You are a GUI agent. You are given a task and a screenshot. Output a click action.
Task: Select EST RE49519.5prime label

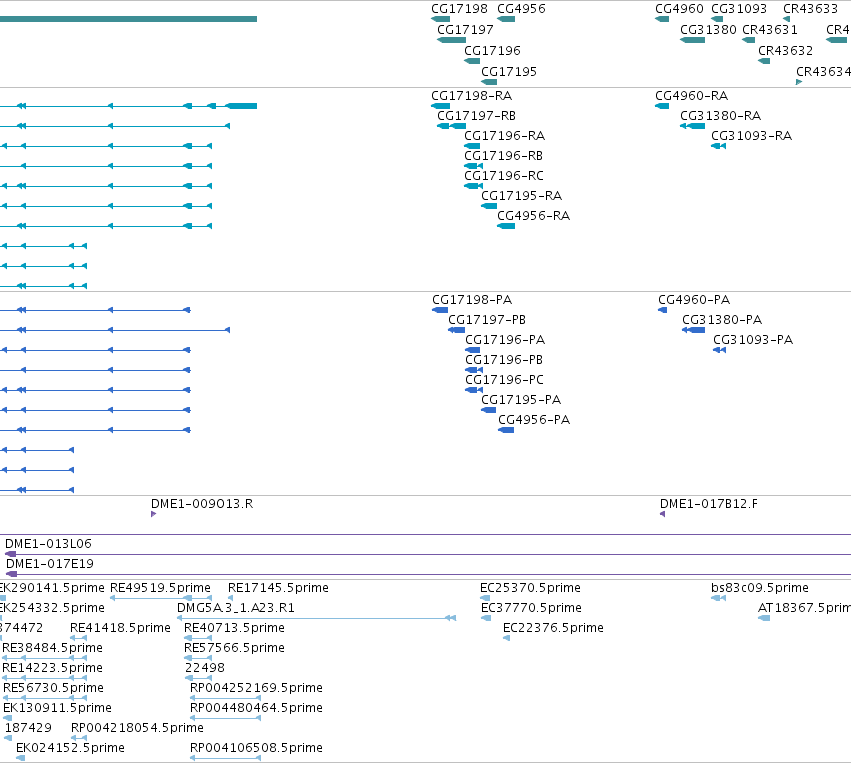pos(160,588)
